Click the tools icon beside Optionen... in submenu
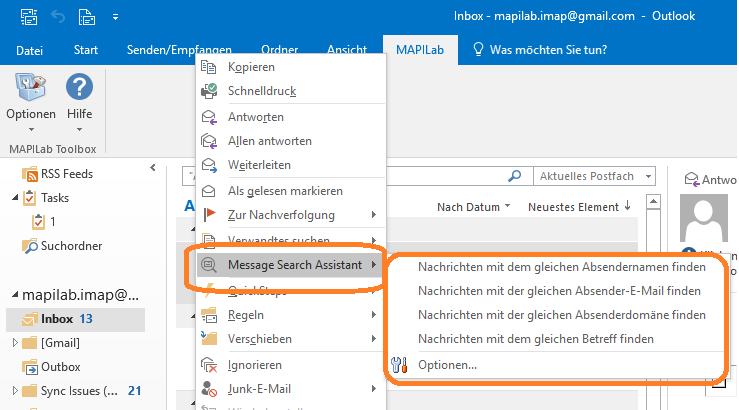 click(399, 365)
